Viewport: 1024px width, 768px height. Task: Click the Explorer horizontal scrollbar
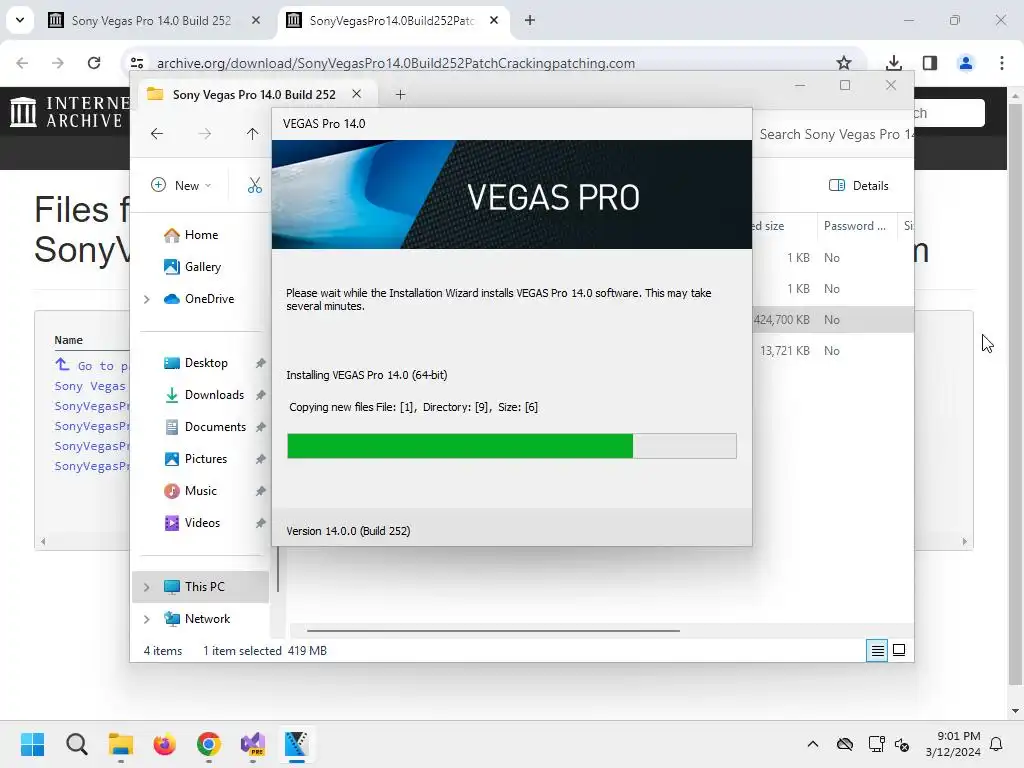[x=493, y=631]
